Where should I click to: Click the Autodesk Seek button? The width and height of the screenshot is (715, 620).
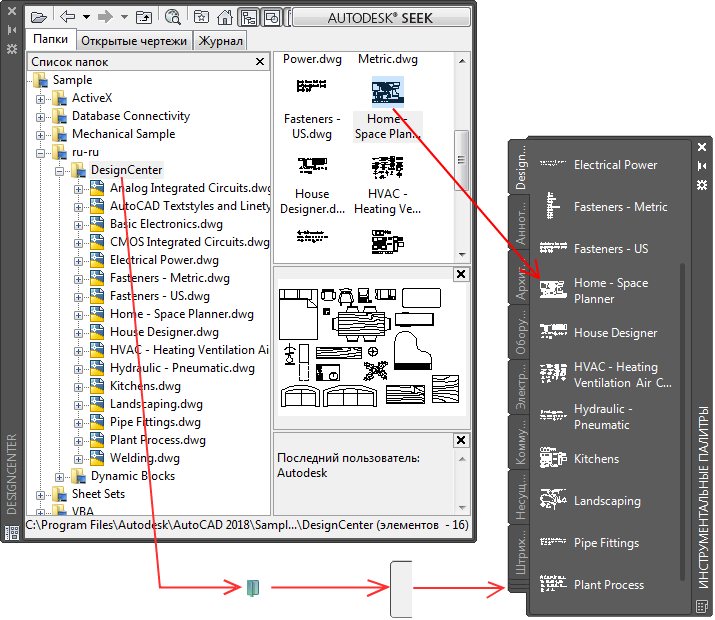[x=381, y=18]
